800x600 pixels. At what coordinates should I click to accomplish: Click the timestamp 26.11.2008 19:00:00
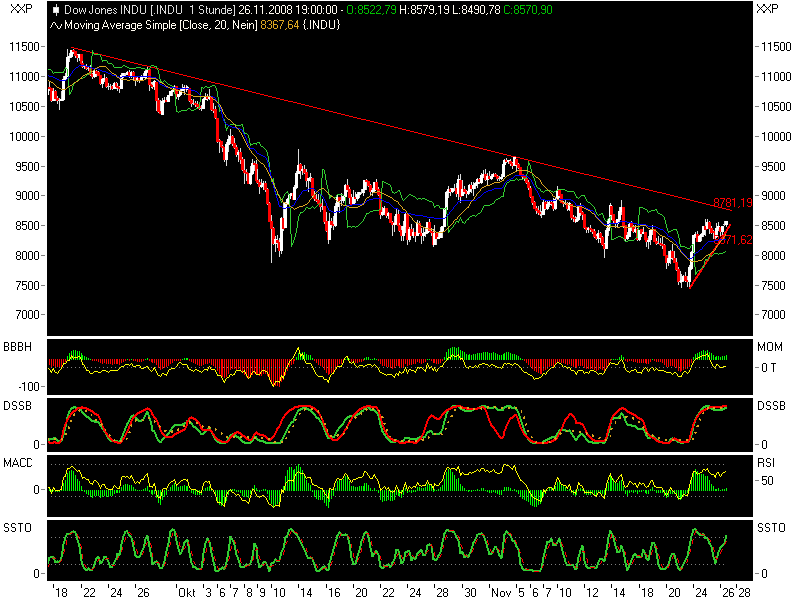[x=287, y=10]
